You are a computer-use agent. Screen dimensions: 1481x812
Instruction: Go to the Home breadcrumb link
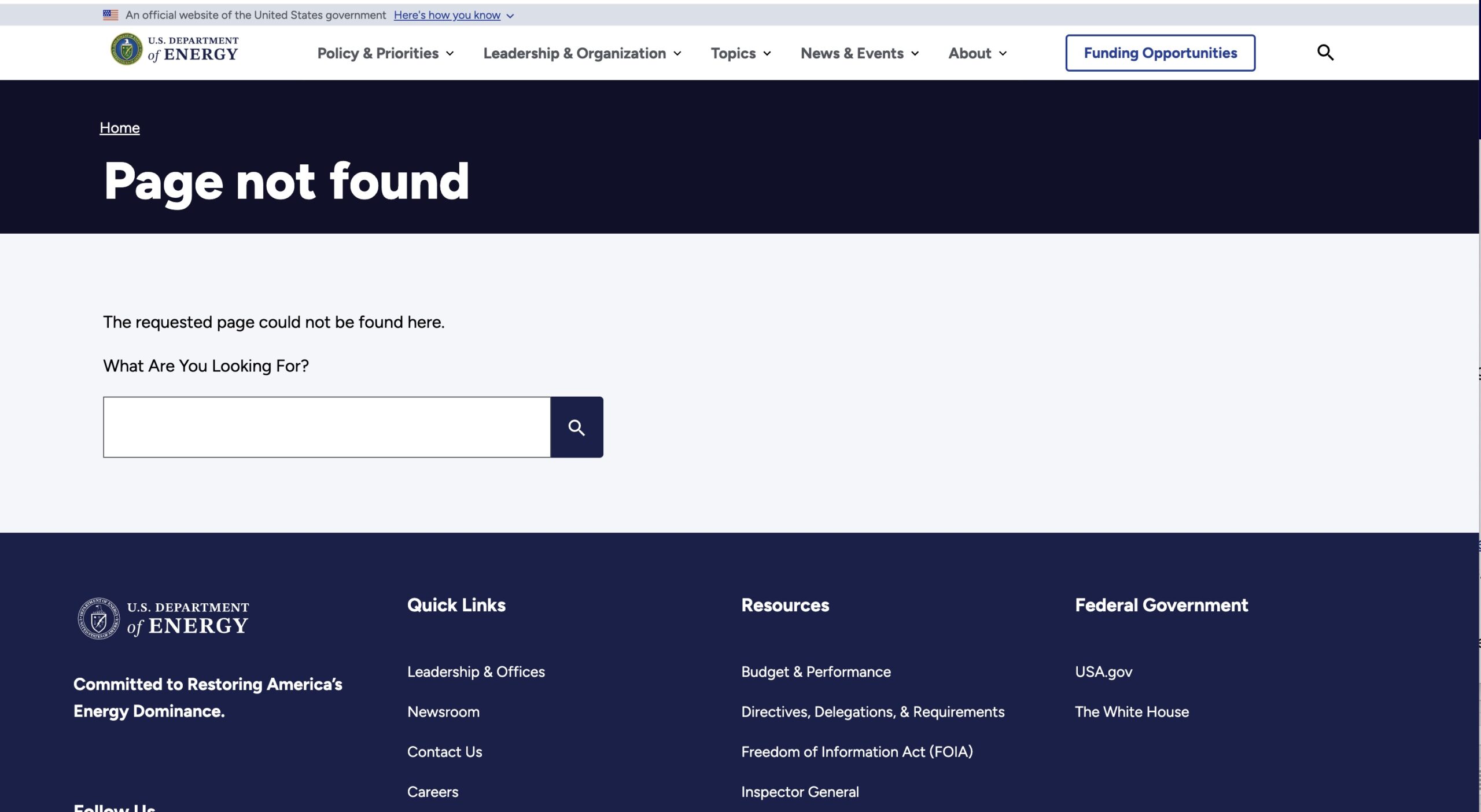click(120, 128)
